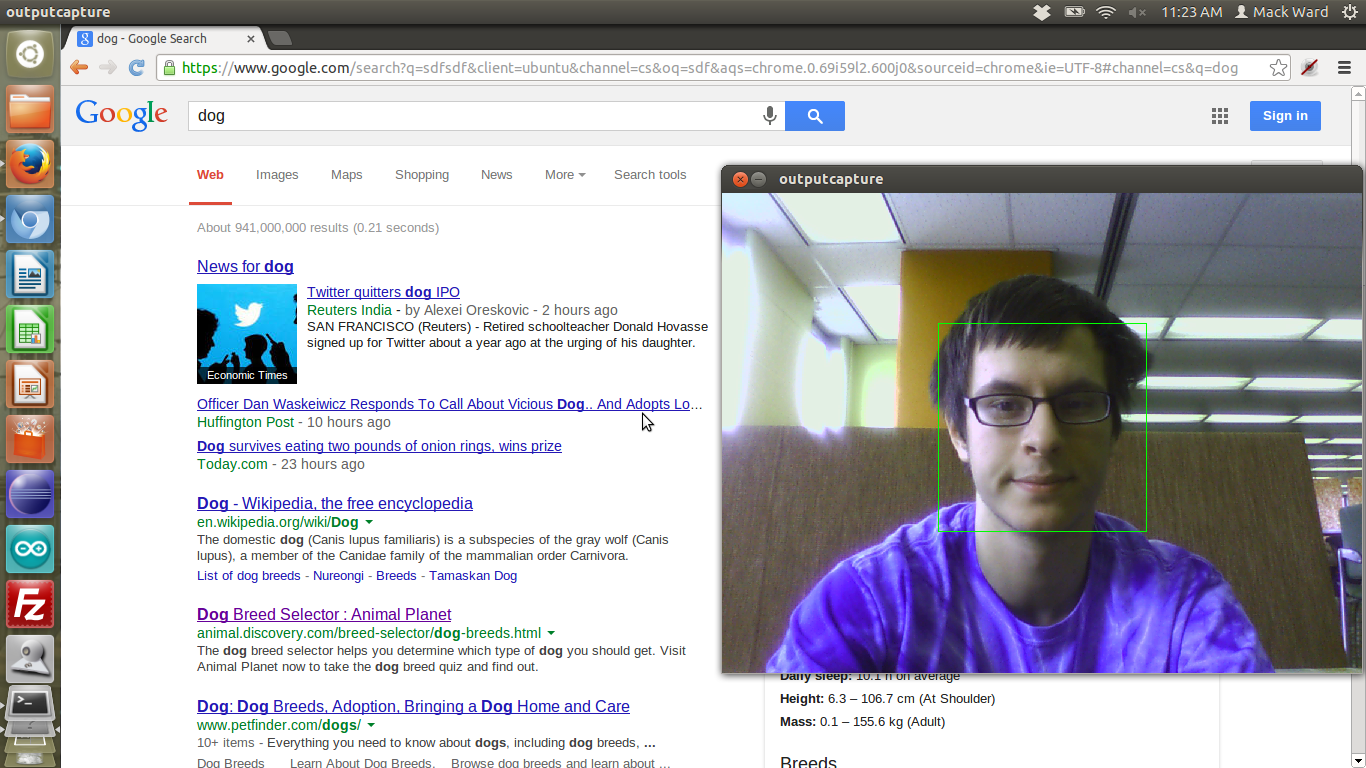Open LibreOffice Calc from the launcher
1366x768 pixels.
[30, 329]
